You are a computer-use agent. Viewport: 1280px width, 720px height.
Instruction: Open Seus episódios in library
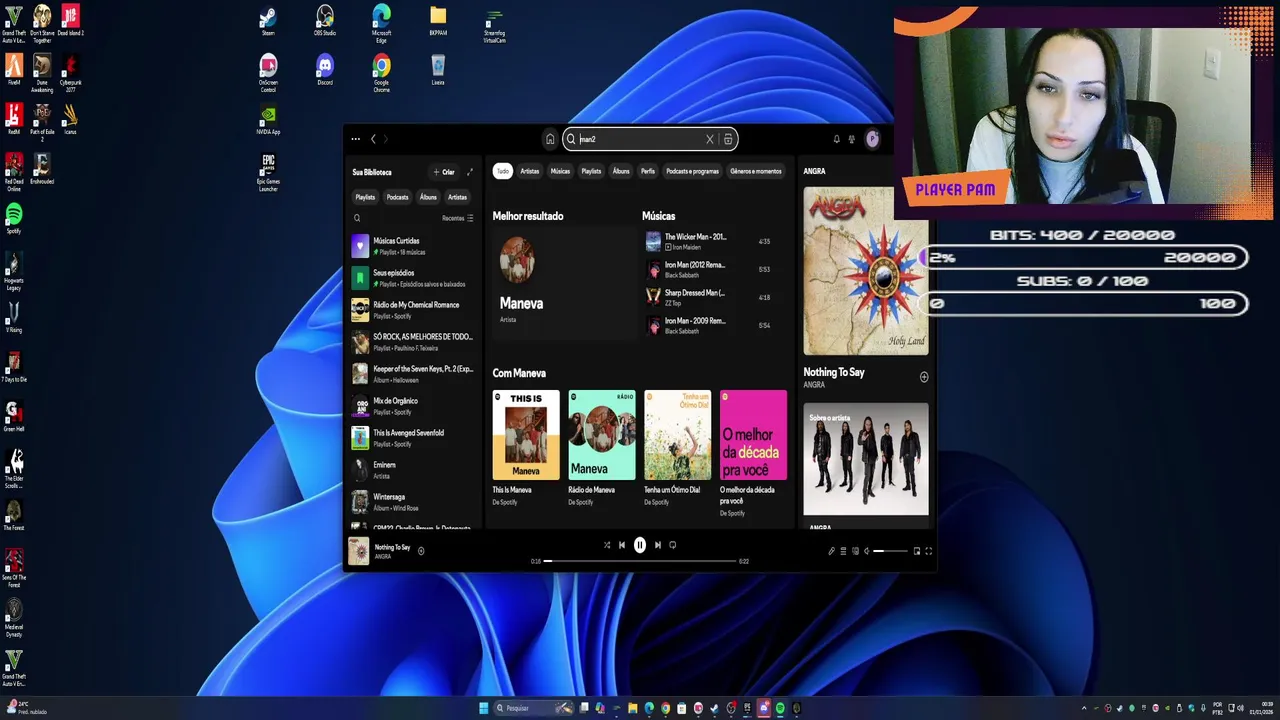pos(412,278)
